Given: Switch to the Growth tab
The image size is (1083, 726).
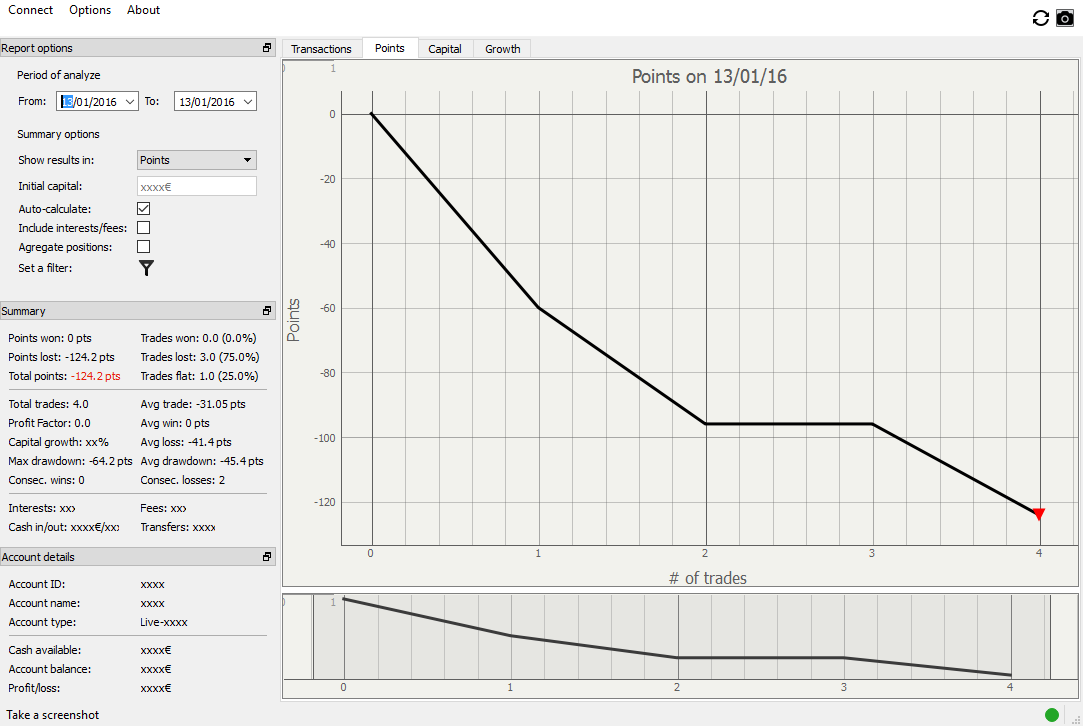Looking at the screenshot, I should click(503, 49).
